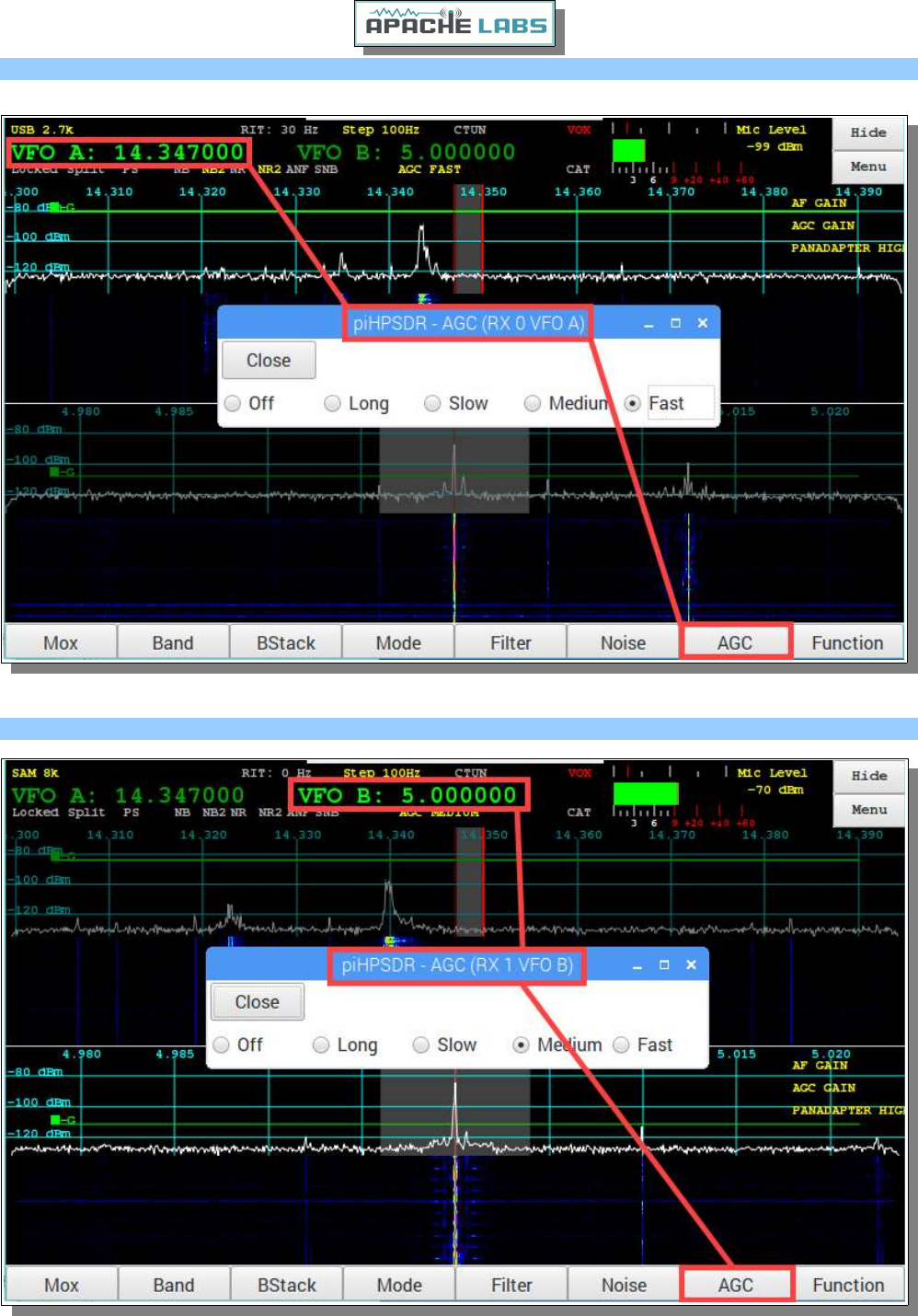
Task: Click the Apache Labs logo
Action: coord(455,23)
